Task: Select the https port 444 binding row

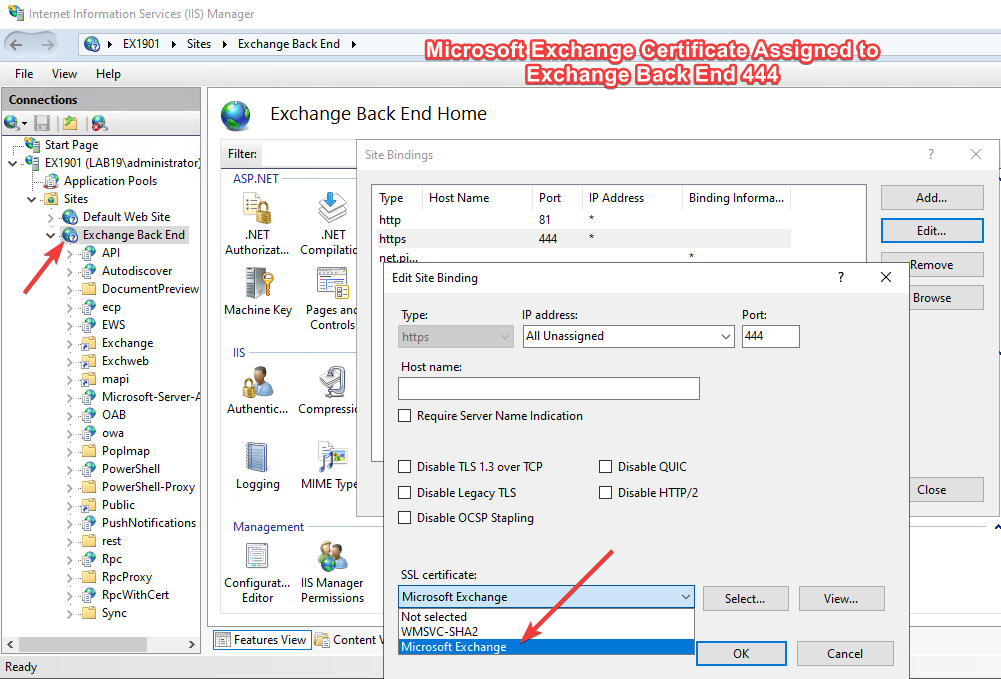Action: tap(583, 239)
